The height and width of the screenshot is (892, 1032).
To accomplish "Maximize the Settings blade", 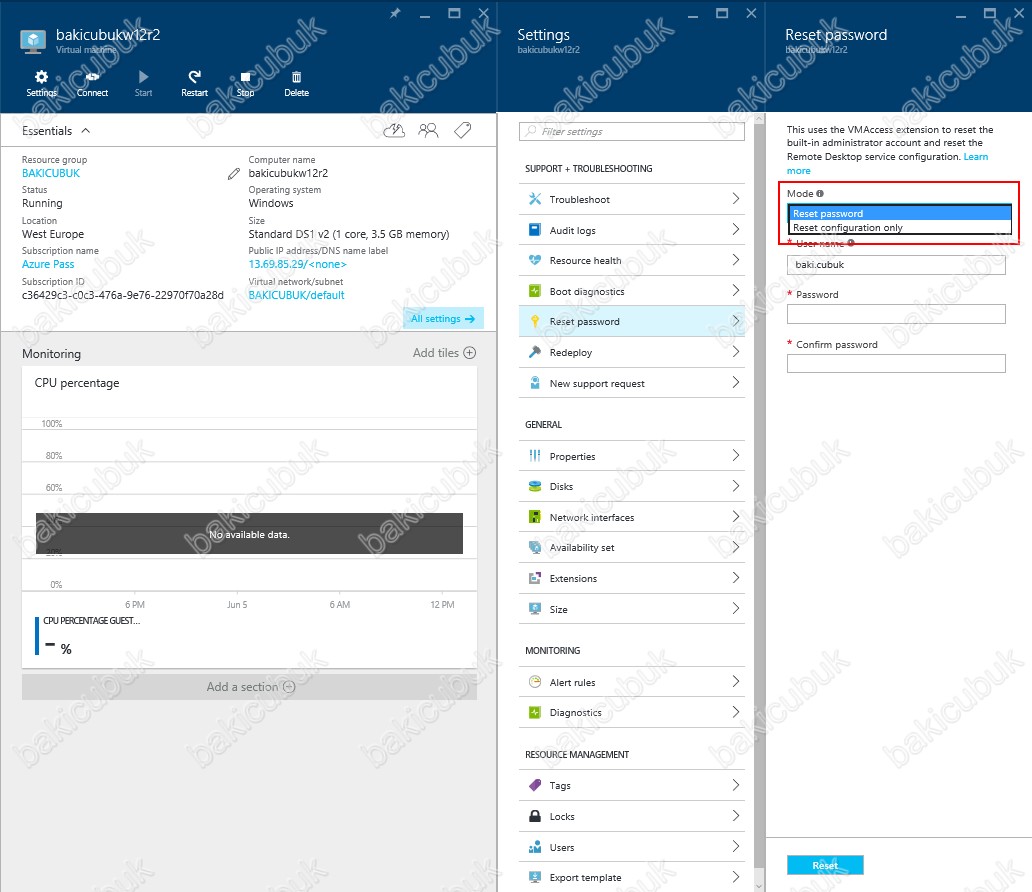I will [x=722, y=13].
